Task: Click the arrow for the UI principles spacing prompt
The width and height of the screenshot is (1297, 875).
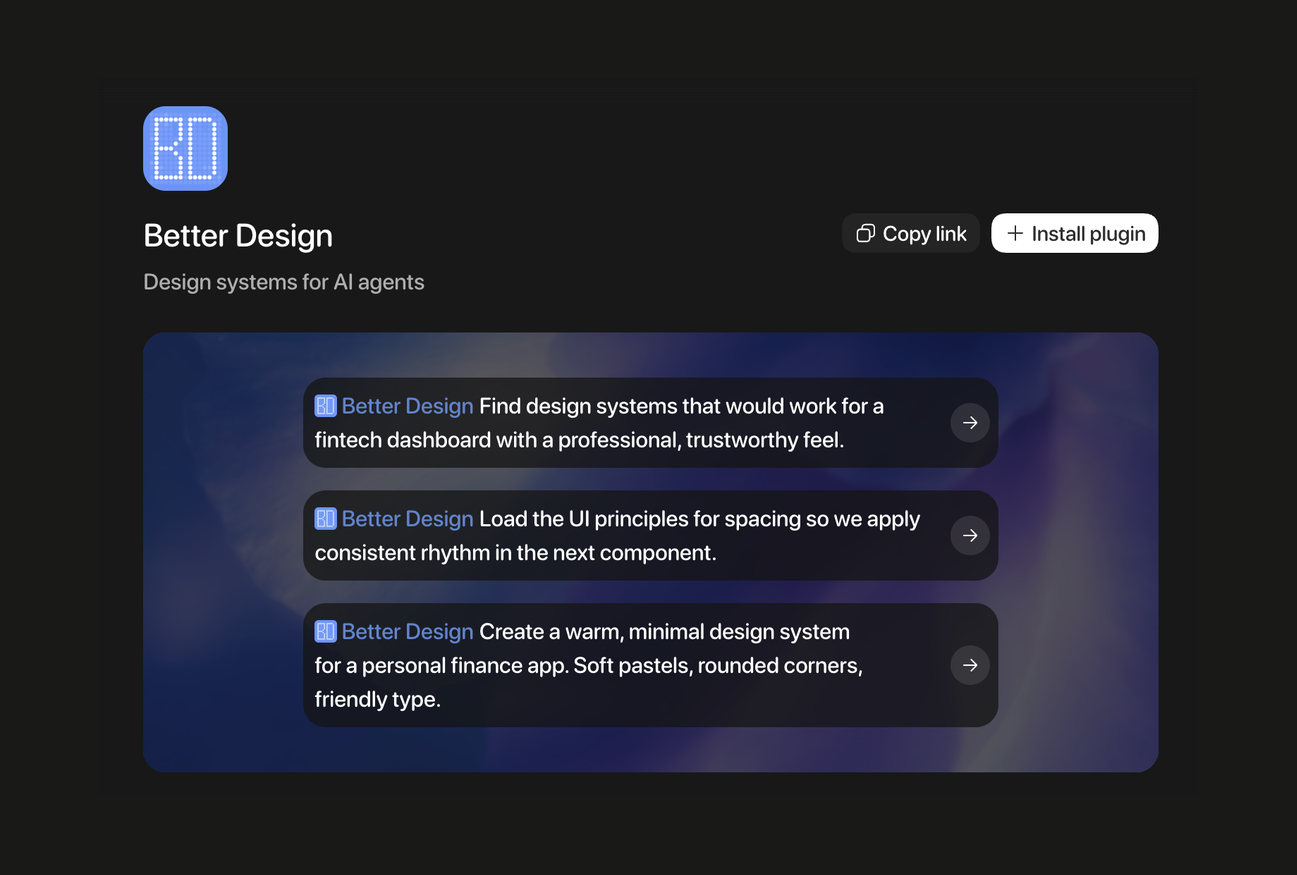Action: point(970,536)
